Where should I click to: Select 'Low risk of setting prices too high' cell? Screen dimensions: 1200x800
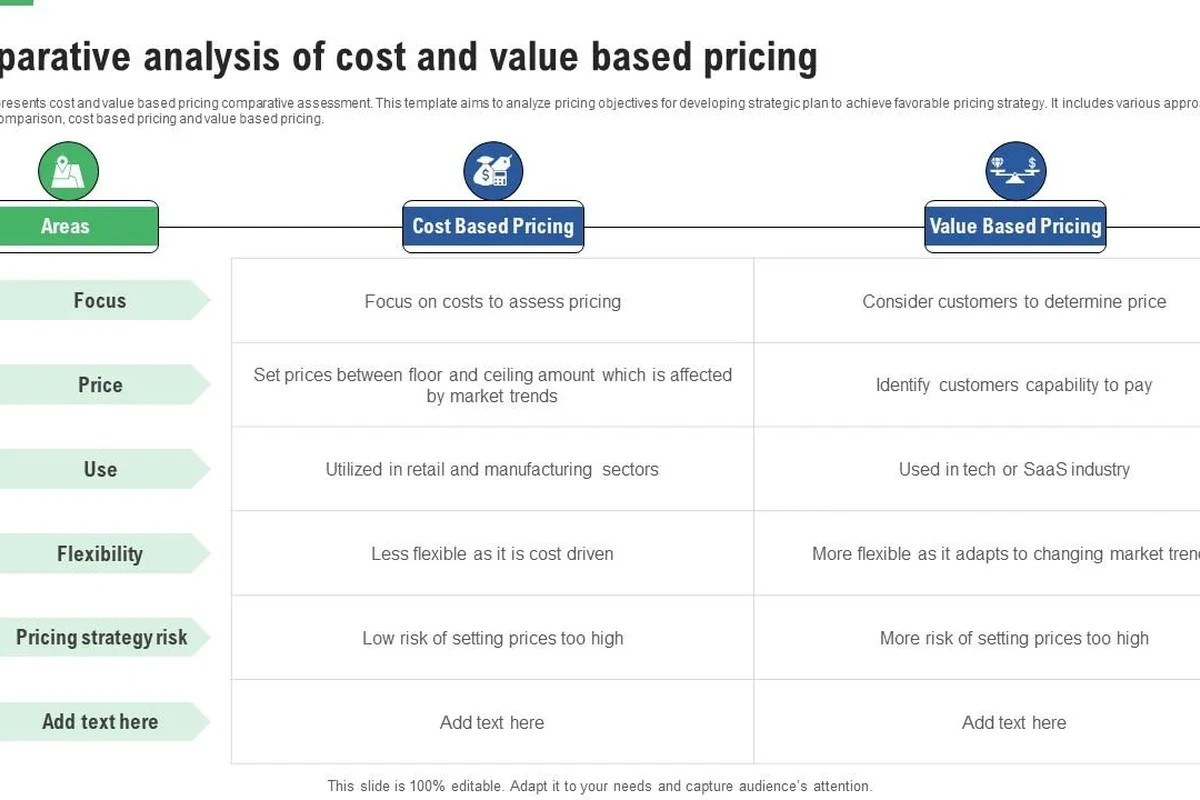[x=493, y=638]
